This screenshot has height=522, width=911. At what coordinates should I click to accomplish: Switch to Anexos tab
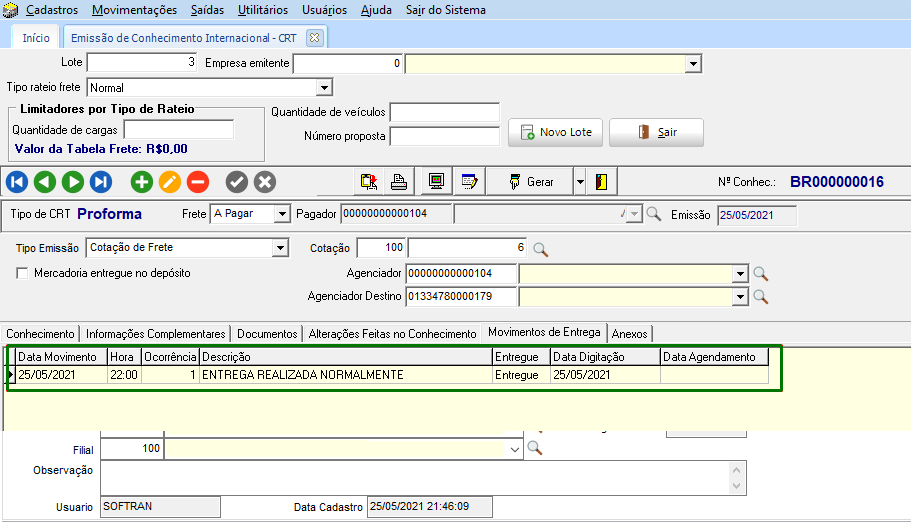(629, 334)
